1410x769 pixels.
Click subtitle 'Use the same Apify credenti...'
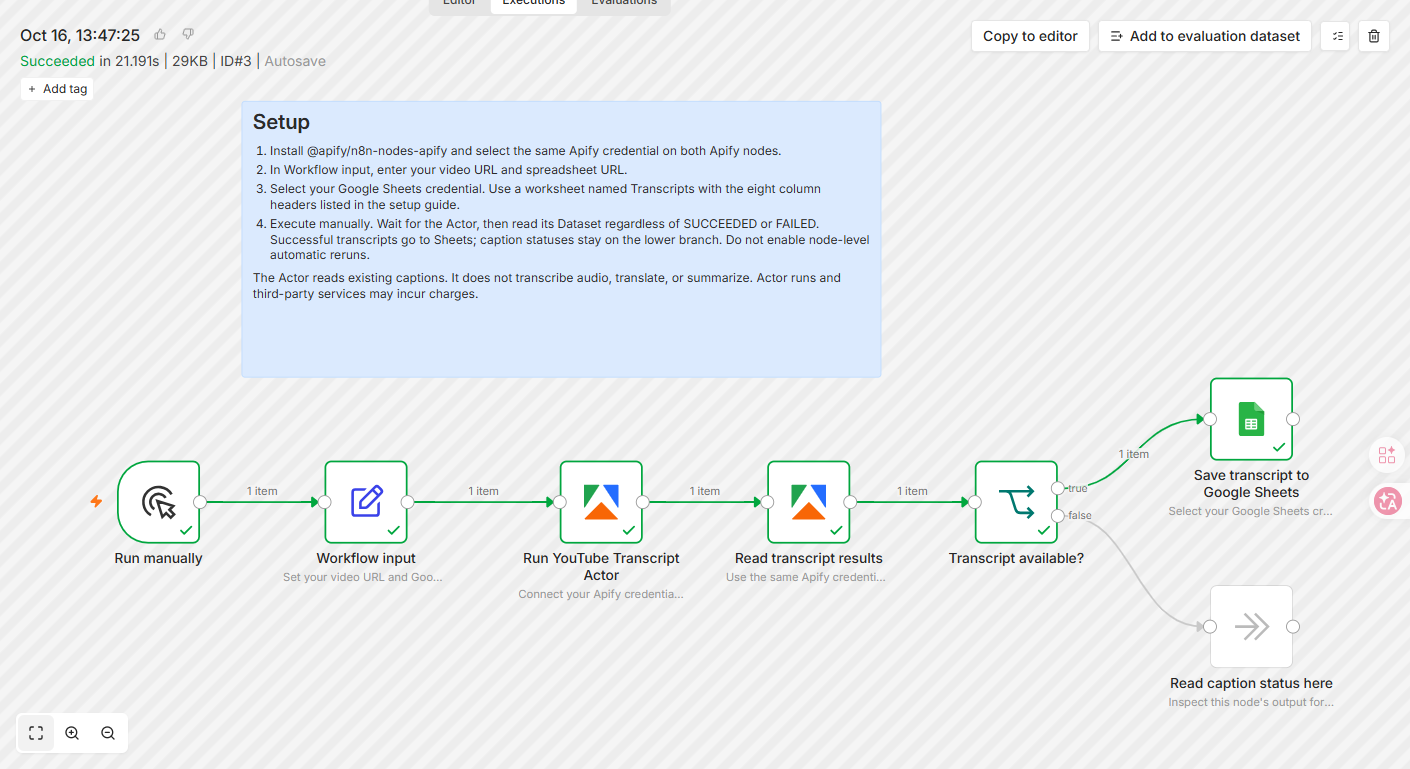[805, 577]
